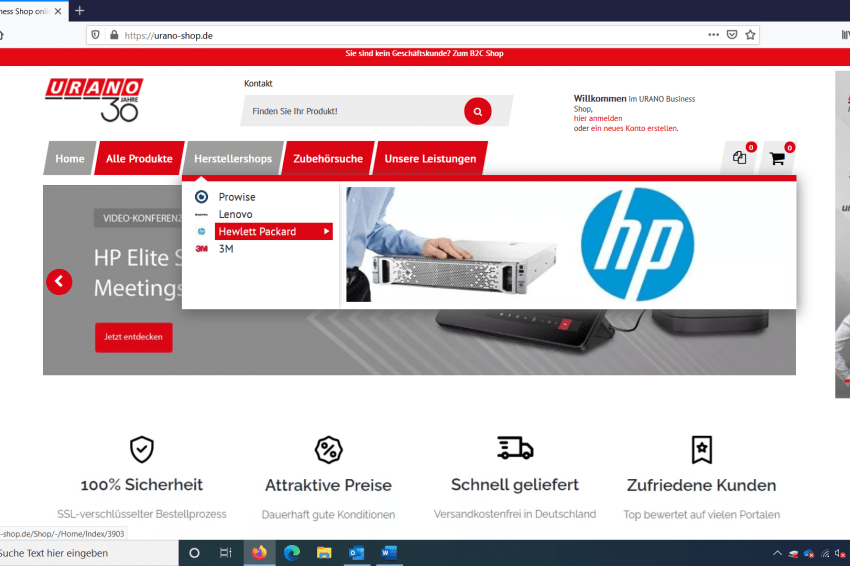850x566 pixels.
Task: Click the hier anmelden link
Action: coord(598,118)
